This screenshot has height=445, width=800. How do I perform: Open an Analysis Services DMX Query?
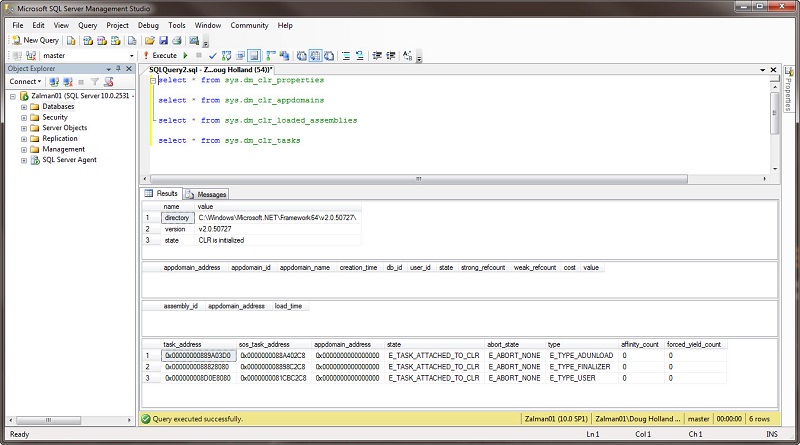point(102,40)
